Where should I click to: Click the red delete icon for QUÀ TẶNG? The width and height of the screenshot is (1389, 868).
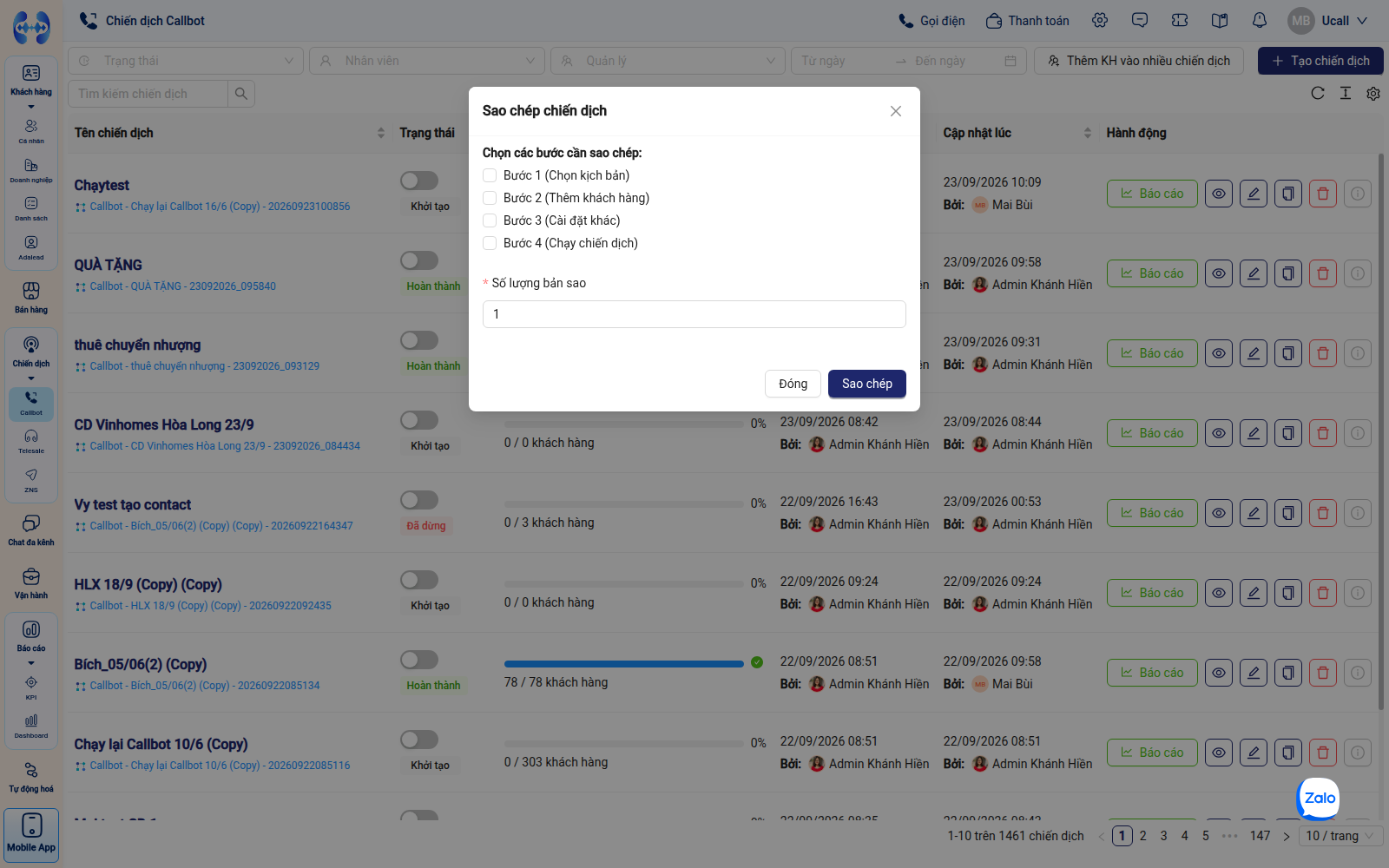point(1323,273)
